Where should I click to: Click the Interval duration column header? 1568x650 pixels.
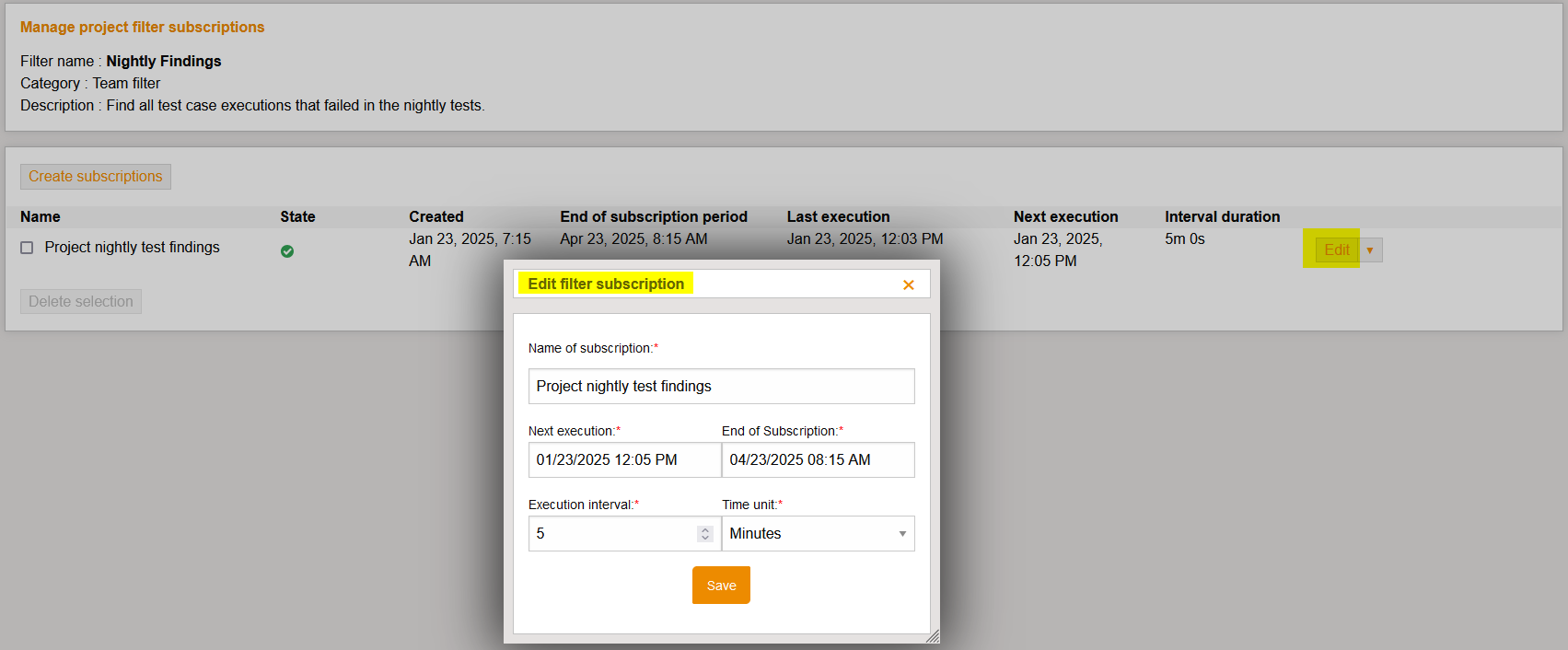coord(1222,216)
